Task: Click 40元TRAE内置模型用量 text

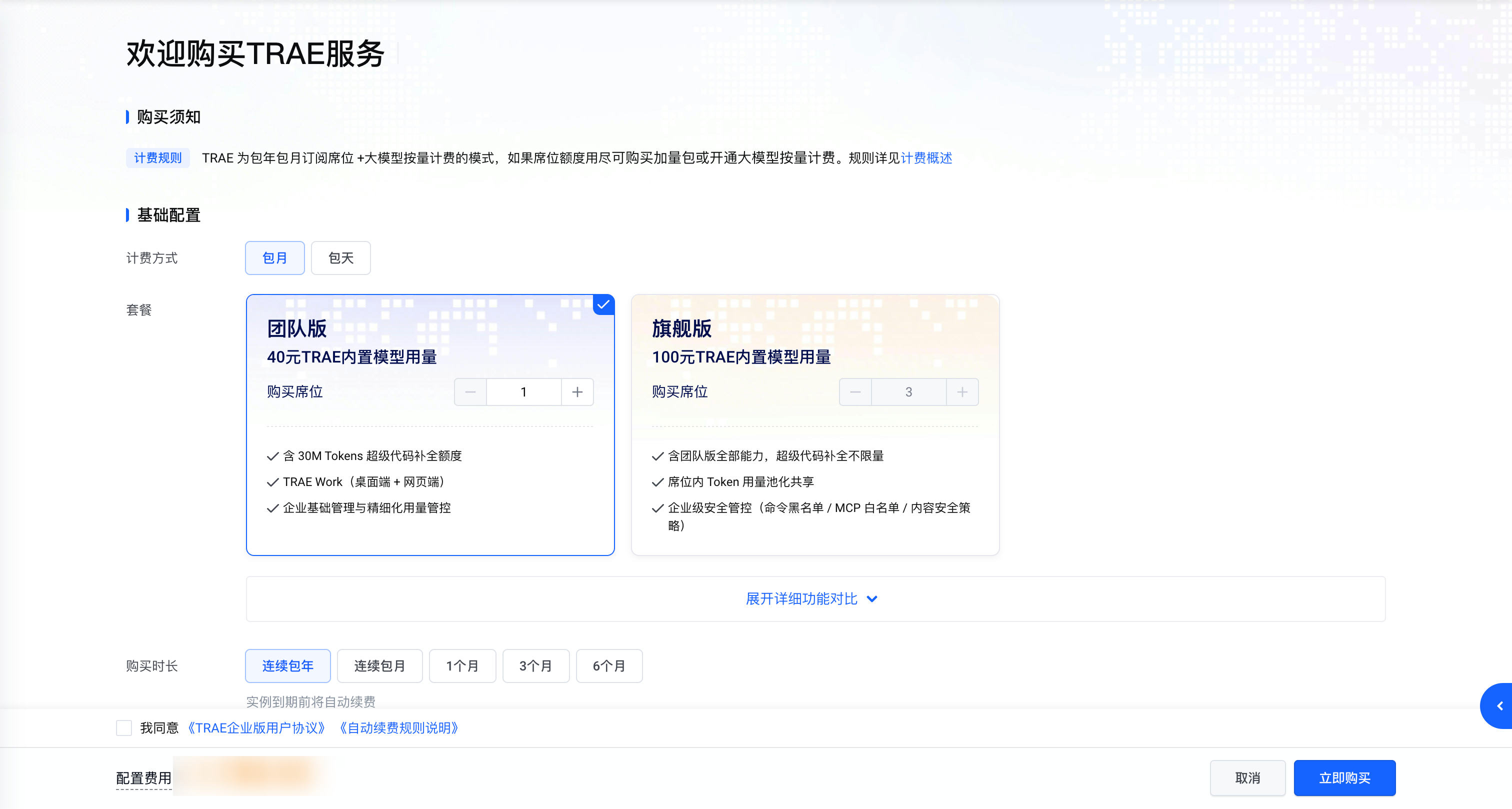Action: click(x=351, y=357)
